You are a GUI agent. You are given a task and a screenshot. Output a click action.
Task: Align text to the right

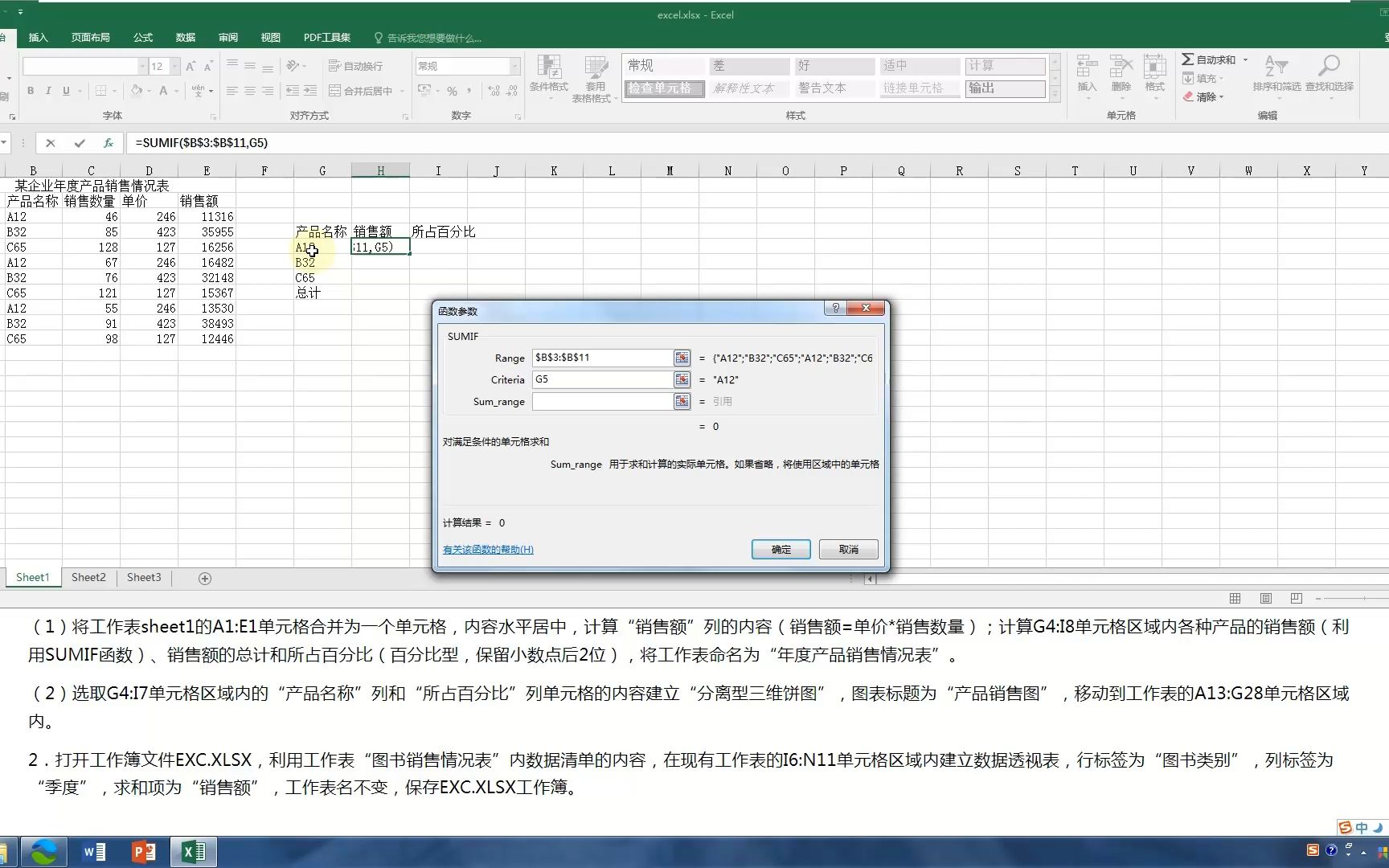tap(268, 91)
